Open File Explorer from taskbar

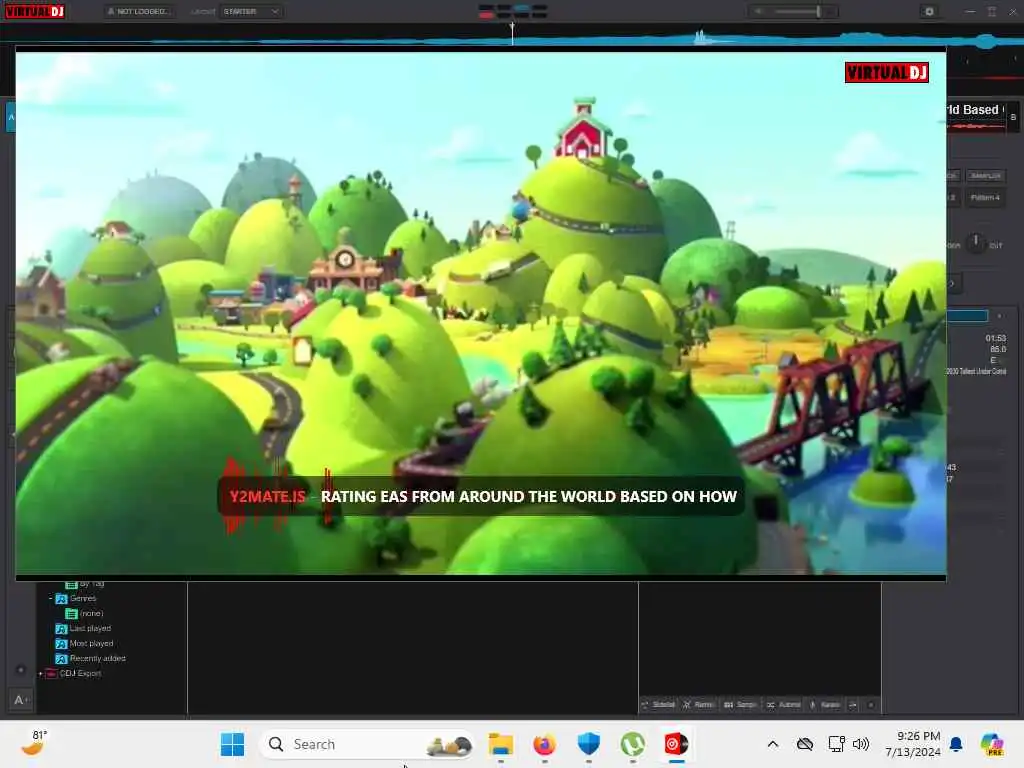[501, 744]
